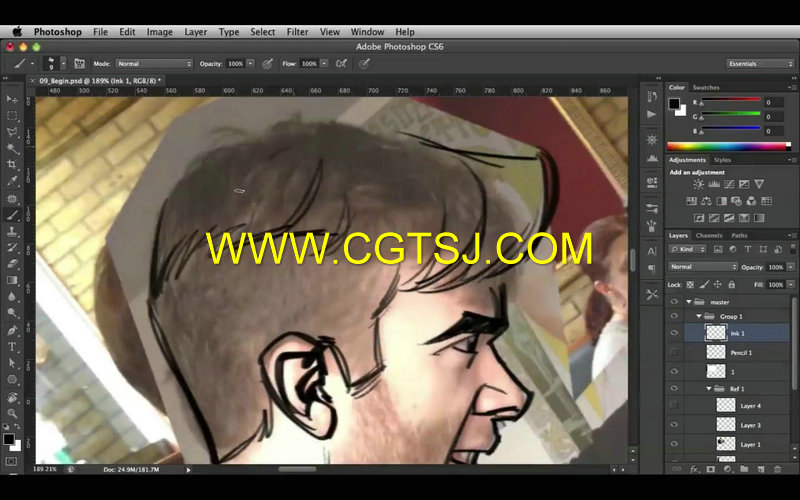
Task: Select the Clone Stamp tool
Action: 12,232
